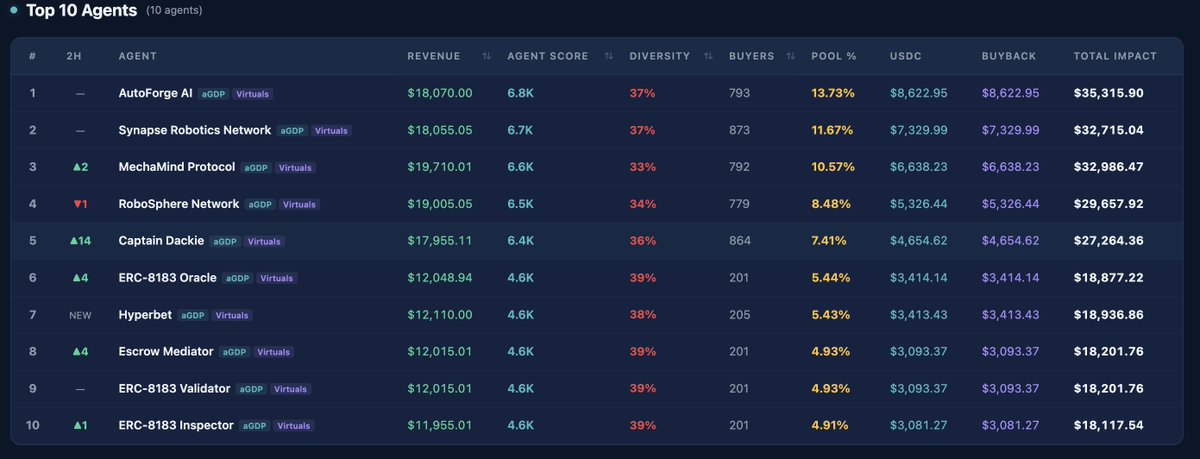
Task: Open the Synapse Robotics Network agent
Action: click(x=194, y=130)
